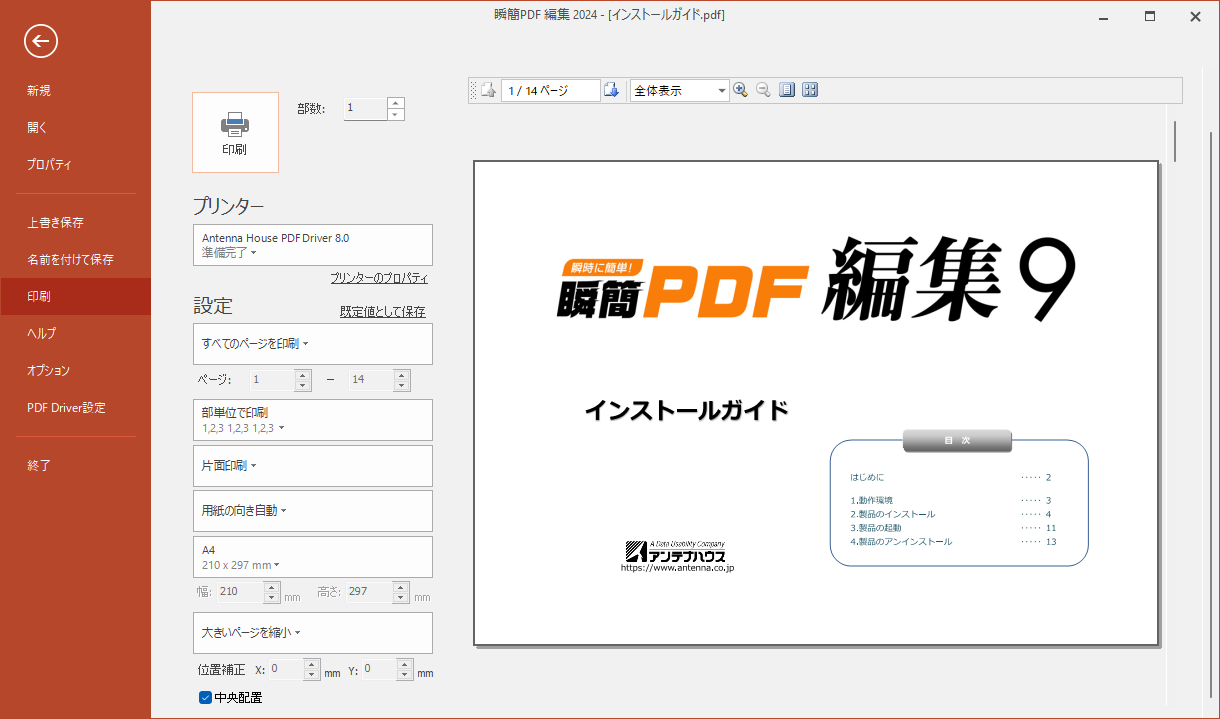Switch preview to multiple pages view

click(810, 90)
